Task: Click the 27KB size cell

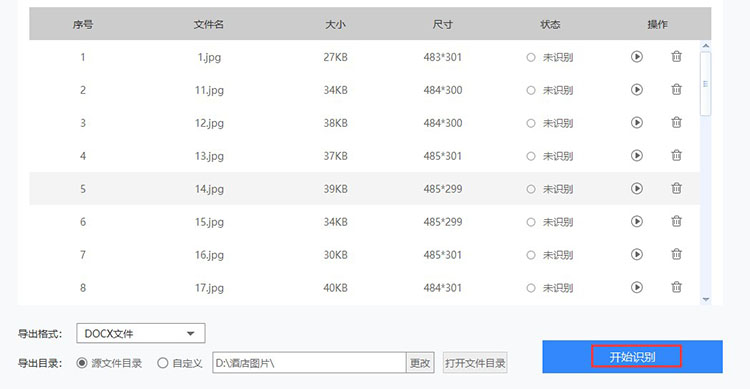Action: coord(335,57)
